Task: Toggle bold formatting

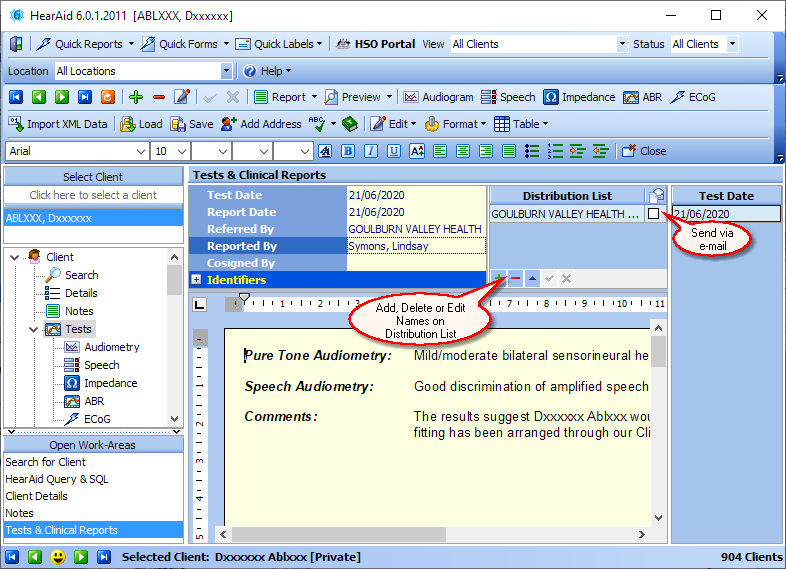Action: [x=348, y=151]
